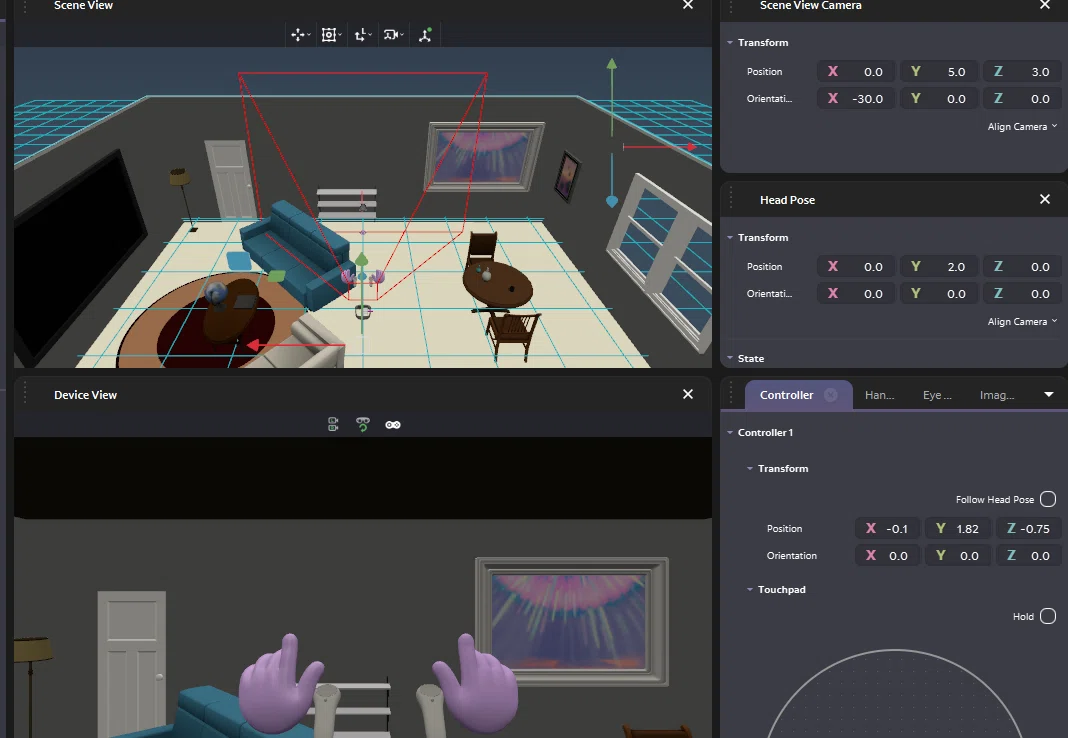The image size is (1068, 738).
Task: Click the framed painting in Device View
Action: pyautogui.click(x=571, y=621)
